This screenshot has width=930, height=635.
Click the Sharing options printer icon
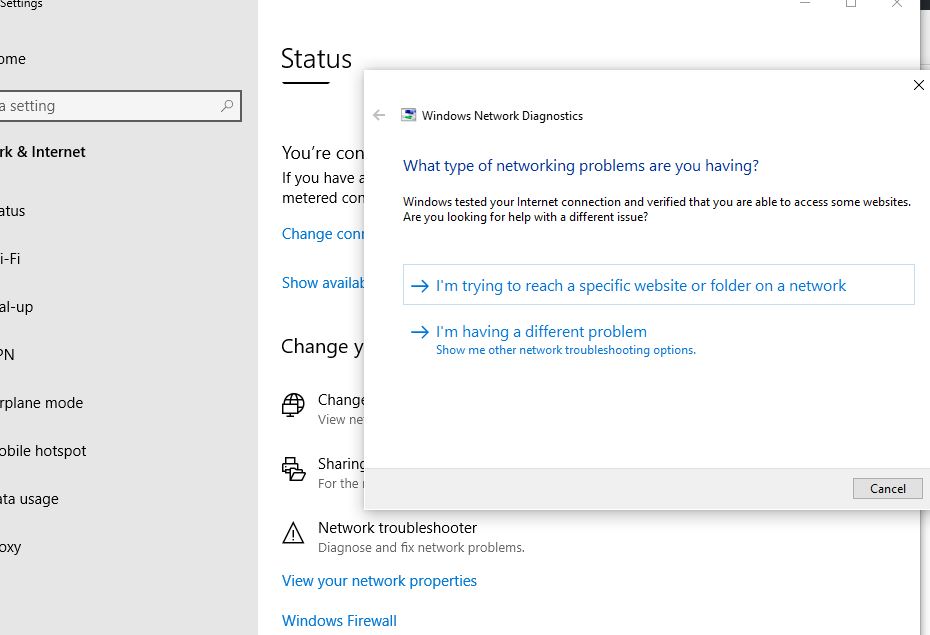point(293,468)
